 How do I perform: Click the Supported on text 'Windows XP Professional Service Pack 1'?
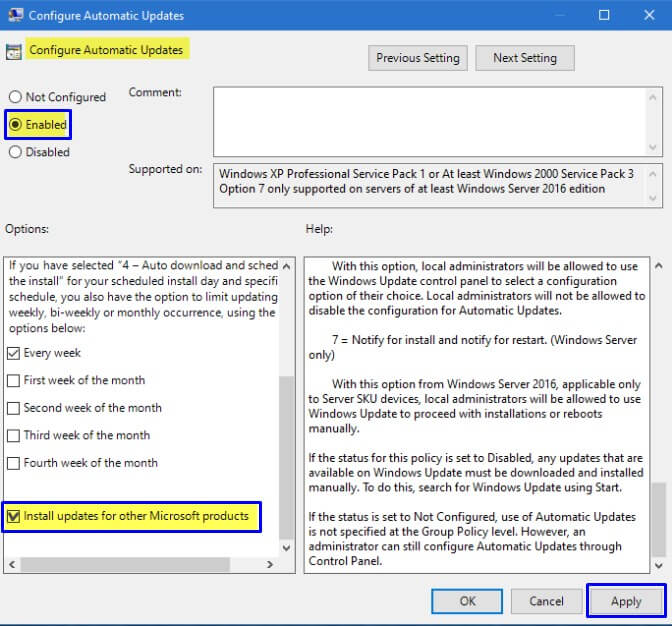pos(322,174)
